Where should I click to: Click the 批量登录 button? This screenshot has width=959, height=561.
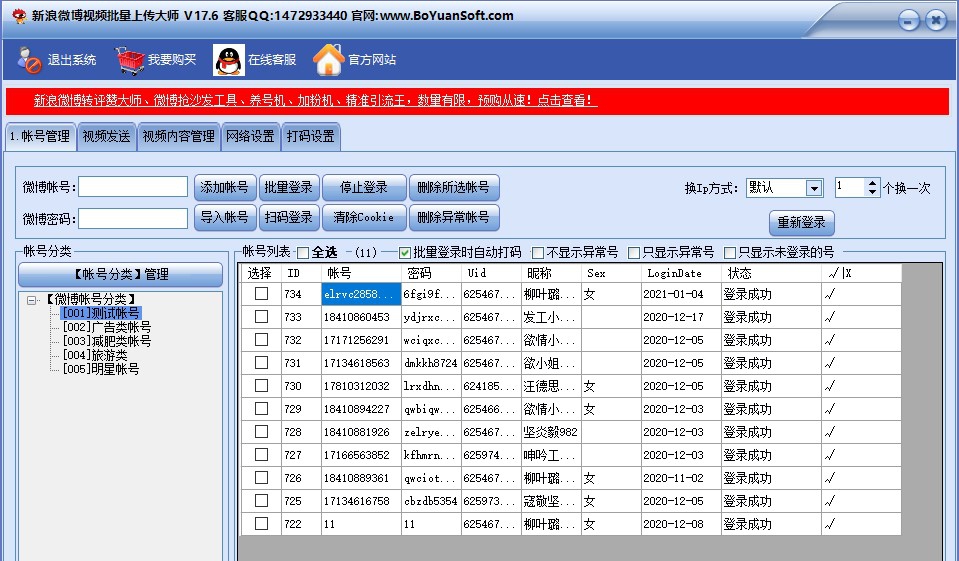[289, 188]
